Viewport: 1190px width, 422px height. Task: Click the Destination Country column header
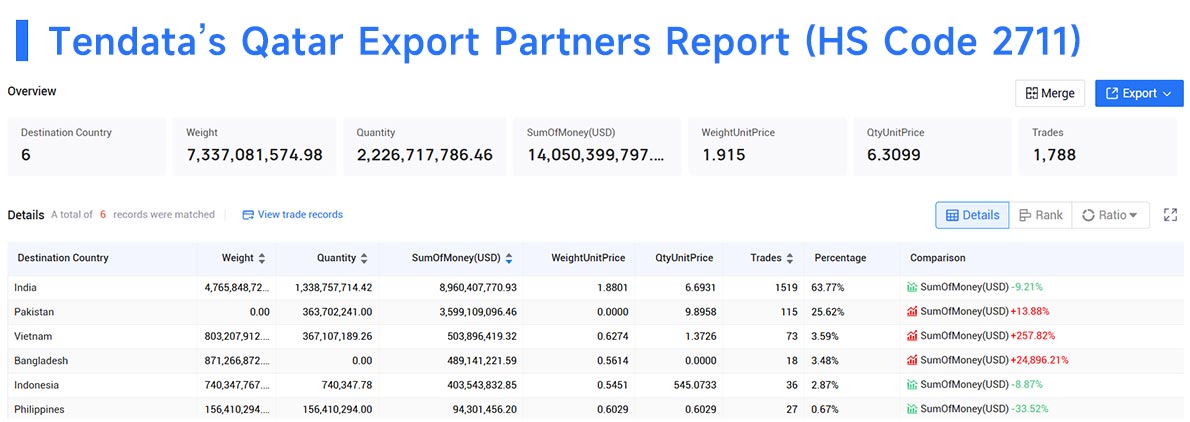63,258
